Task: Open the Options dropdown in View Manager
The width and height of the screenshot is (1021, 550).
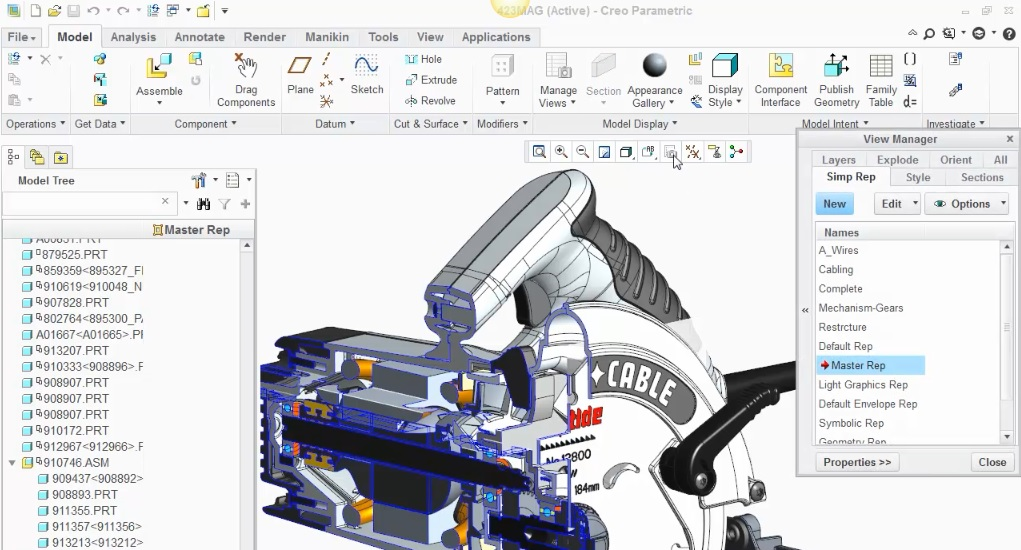Action: (966, 204)
